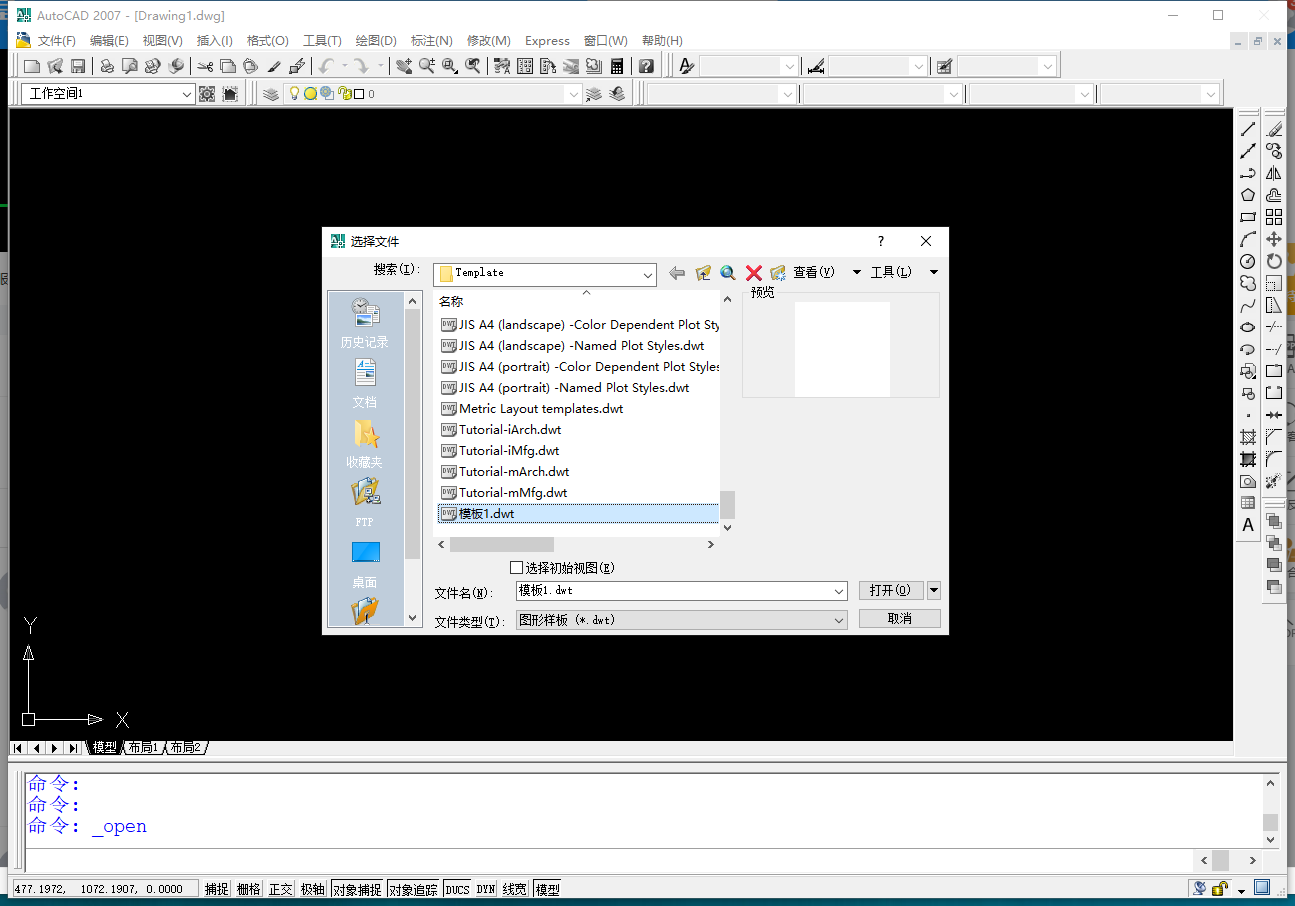Open the FTP shortcut in the dialog sidebar

point(365,502)
